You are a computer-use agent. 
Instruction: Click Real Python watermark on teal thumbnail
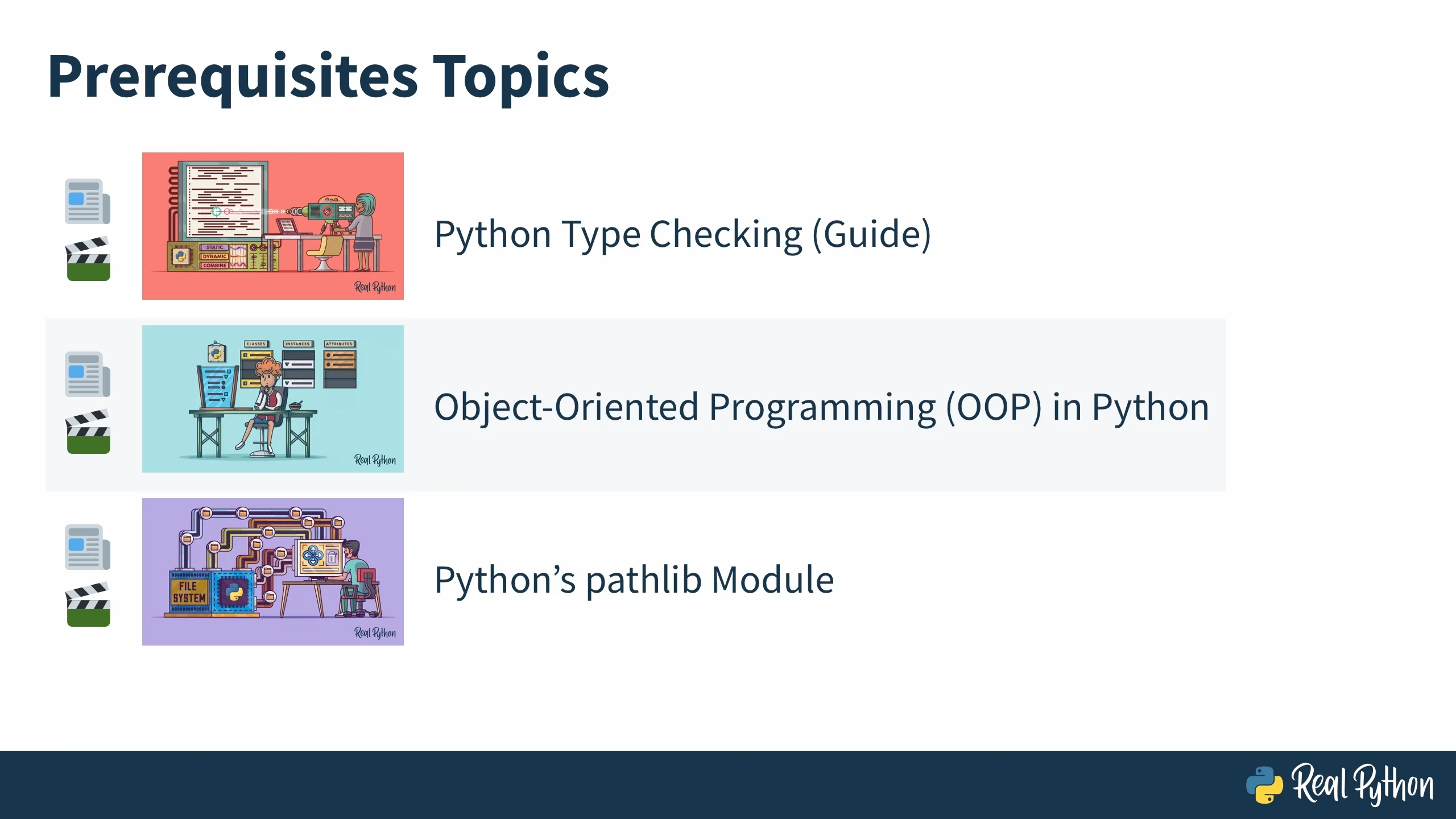[375, 460]
